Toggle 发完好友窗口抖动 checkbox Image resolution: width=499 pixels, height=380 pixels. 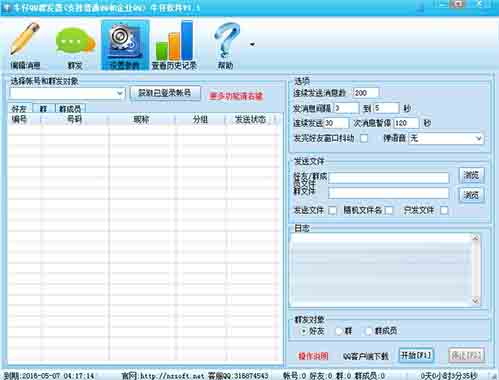[x=364, y=138]
